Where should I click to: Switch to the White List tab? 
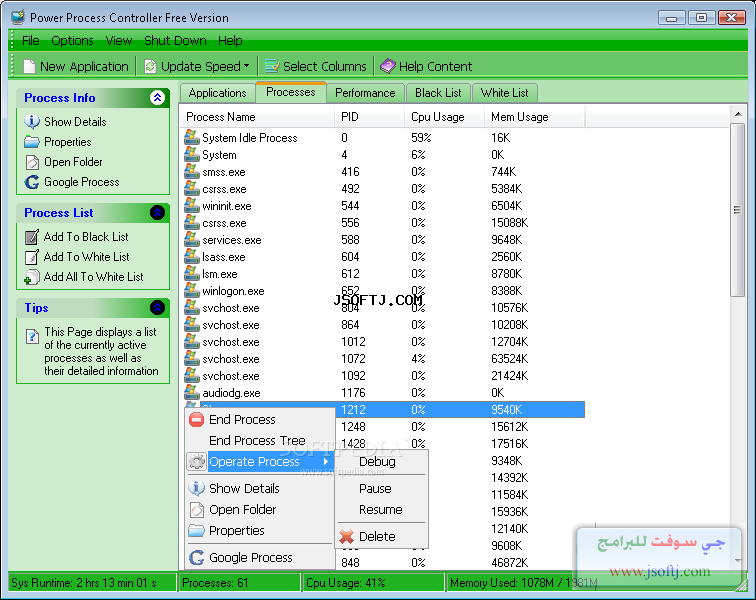(504, 93)
